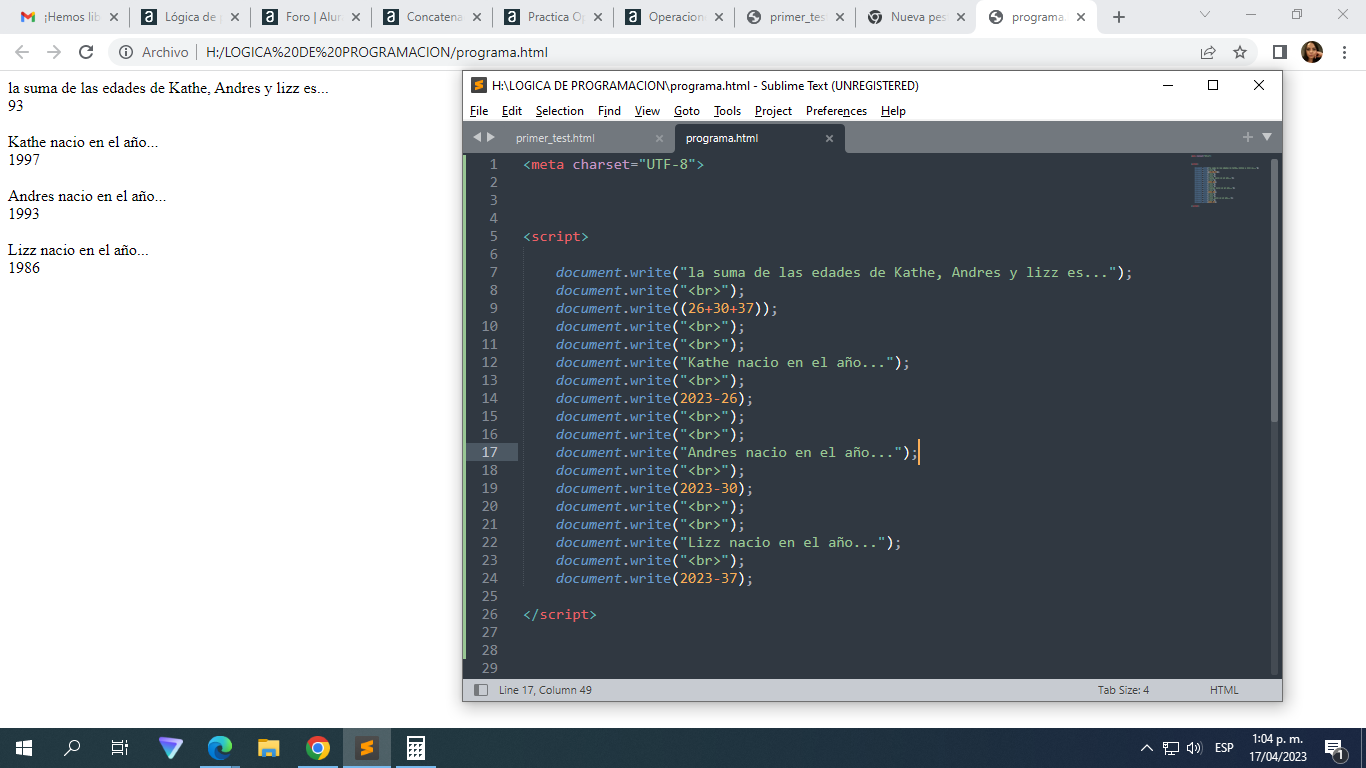This screenshot has width=1366, height=768.
Task: Close the primer_test.html editor tab
Action: (x=659, y=138)
